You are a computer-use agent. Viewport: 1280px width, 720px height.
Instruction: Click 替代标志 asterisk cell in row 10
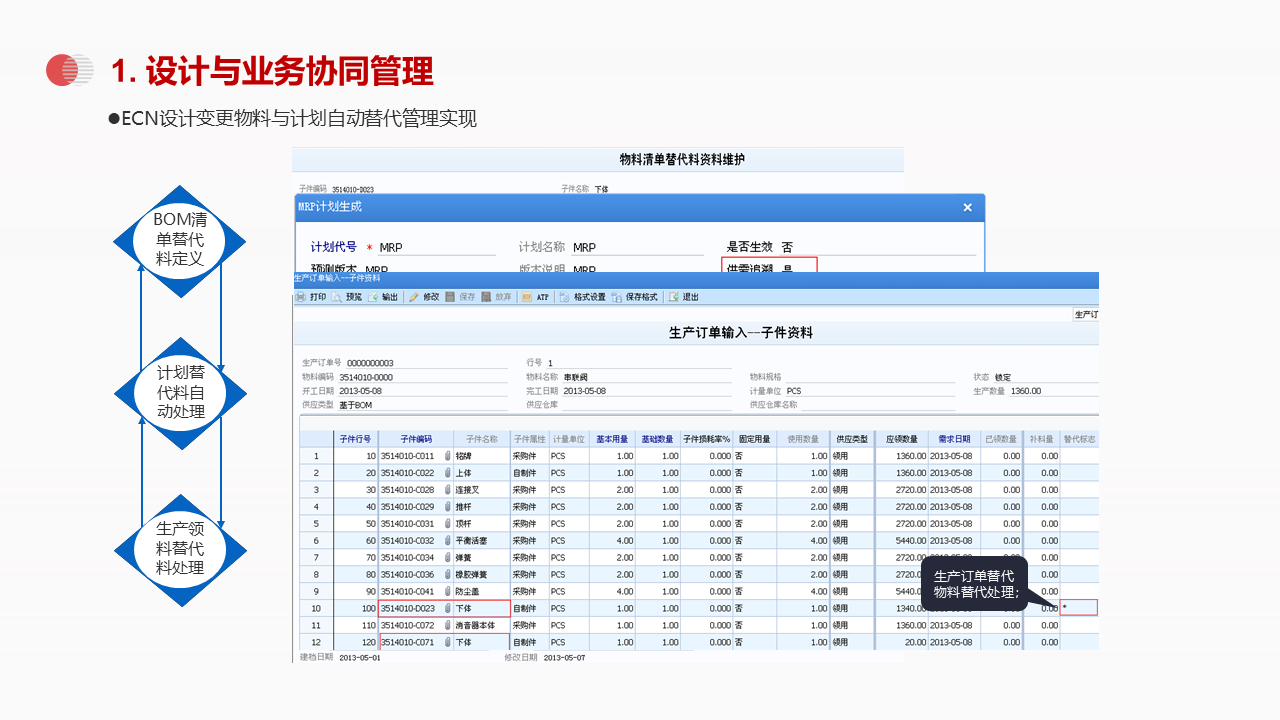1079,608
